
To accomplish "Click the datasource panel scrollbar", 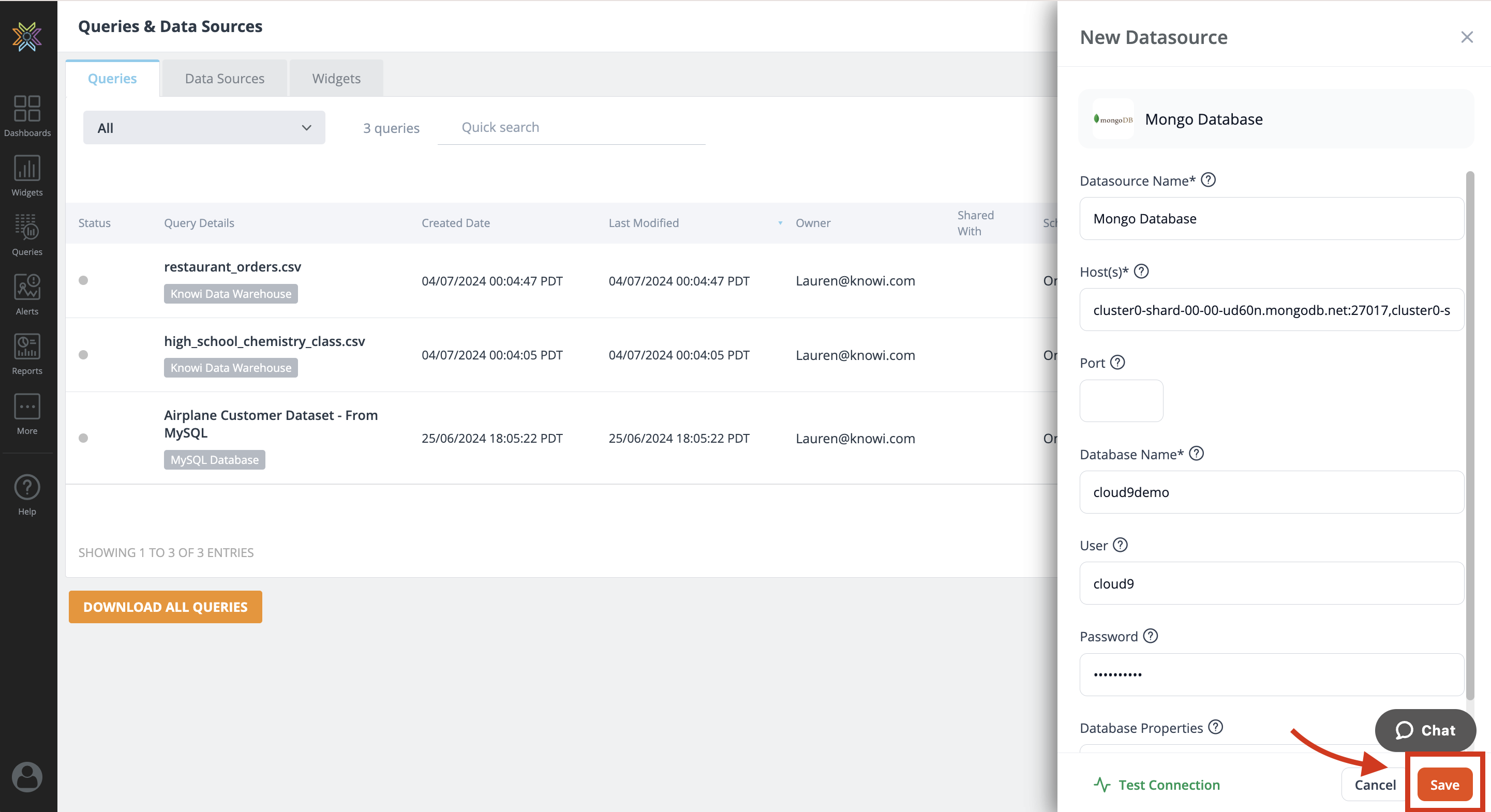I will [x=1470, y=434].
